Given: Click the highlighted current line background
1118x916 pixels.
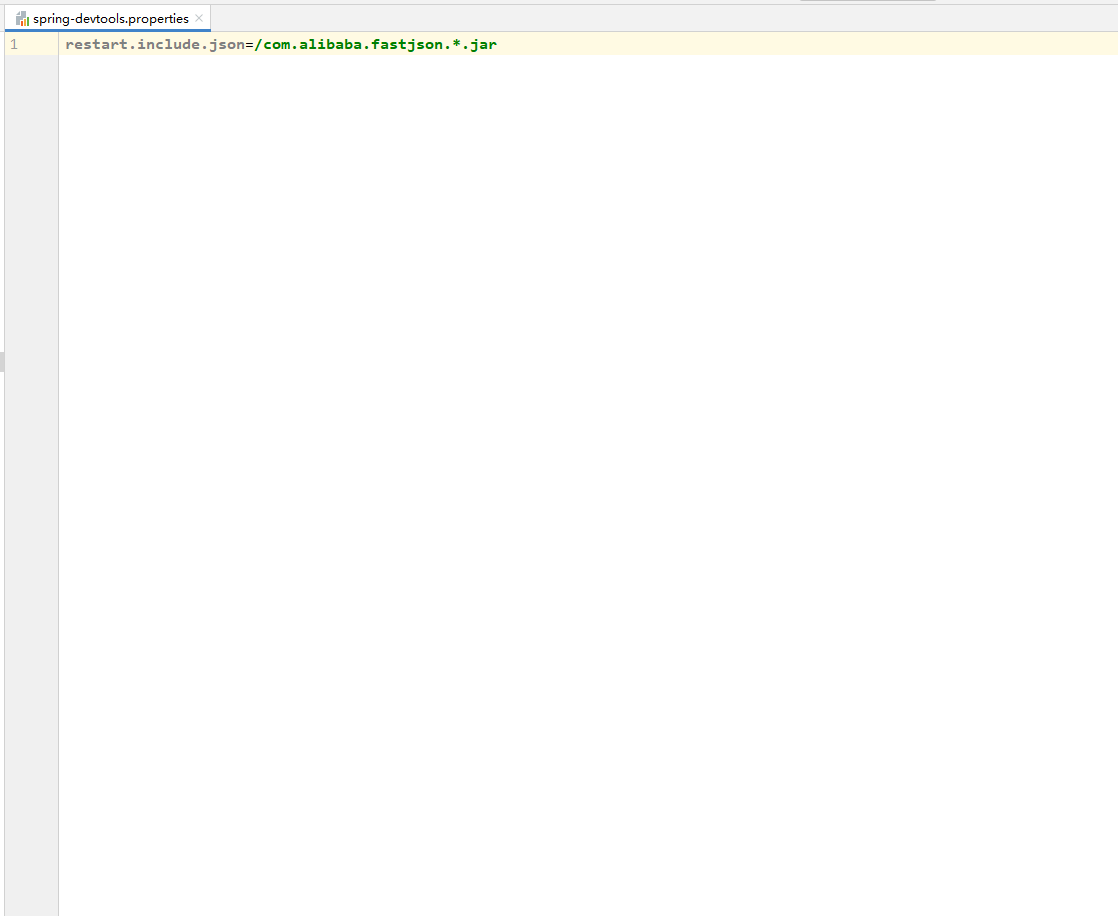Looking at the screenshot, I should [x=700, y=44].
